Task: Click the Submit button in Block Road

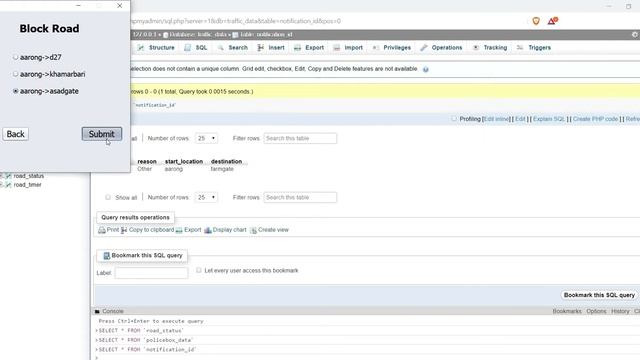Action: click(x=102, y=134)
